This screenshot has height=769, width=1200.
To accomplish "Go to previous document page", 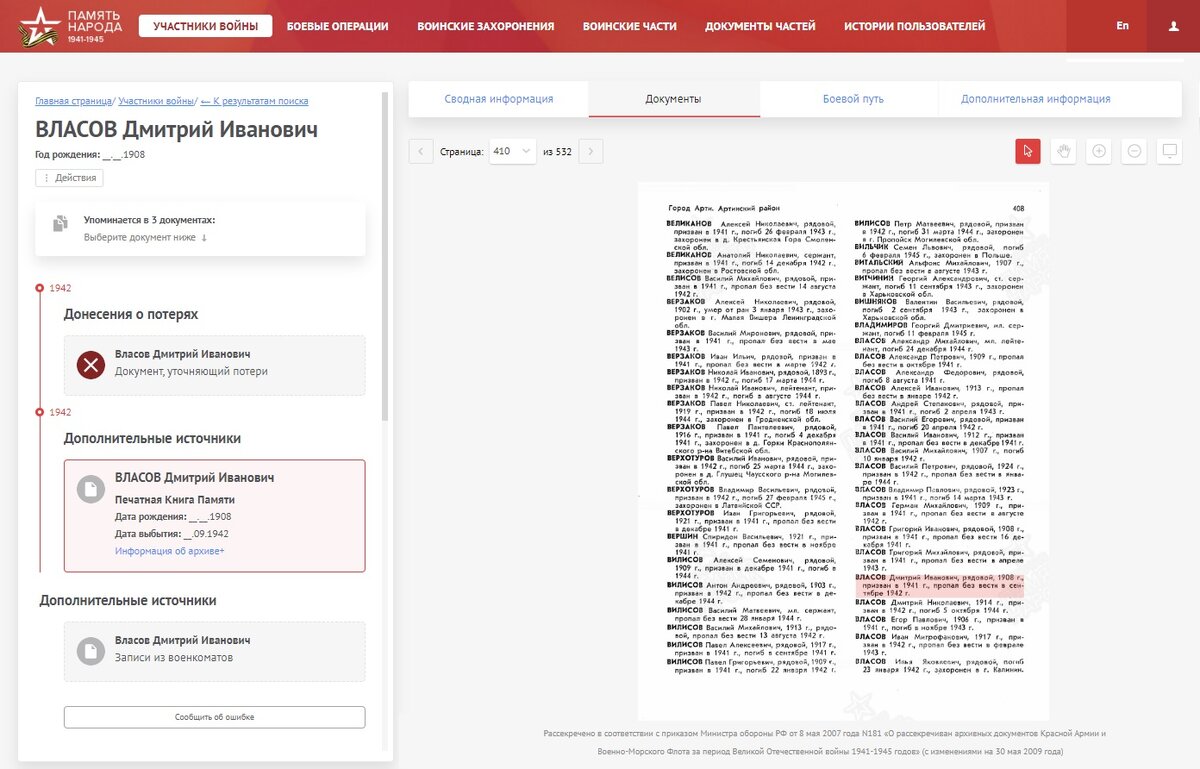I will coord(421,151).
